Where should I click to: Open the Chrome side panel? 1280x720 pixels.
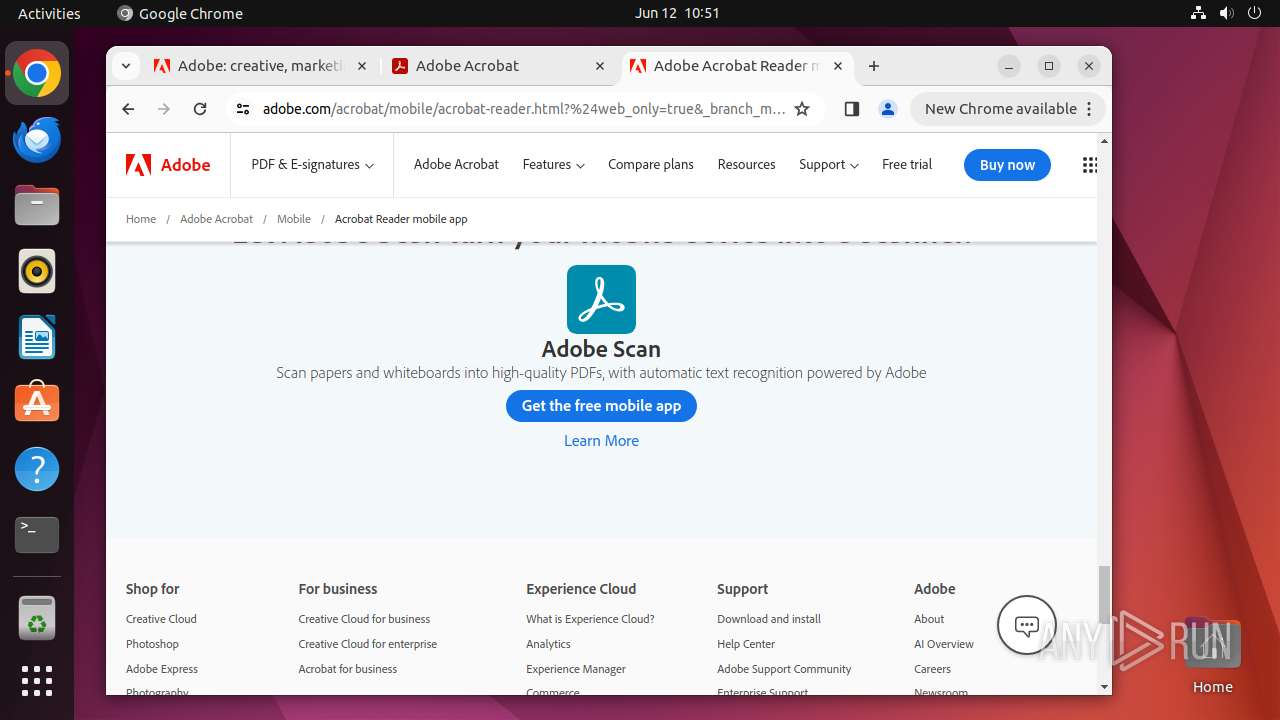click(851, 109)
